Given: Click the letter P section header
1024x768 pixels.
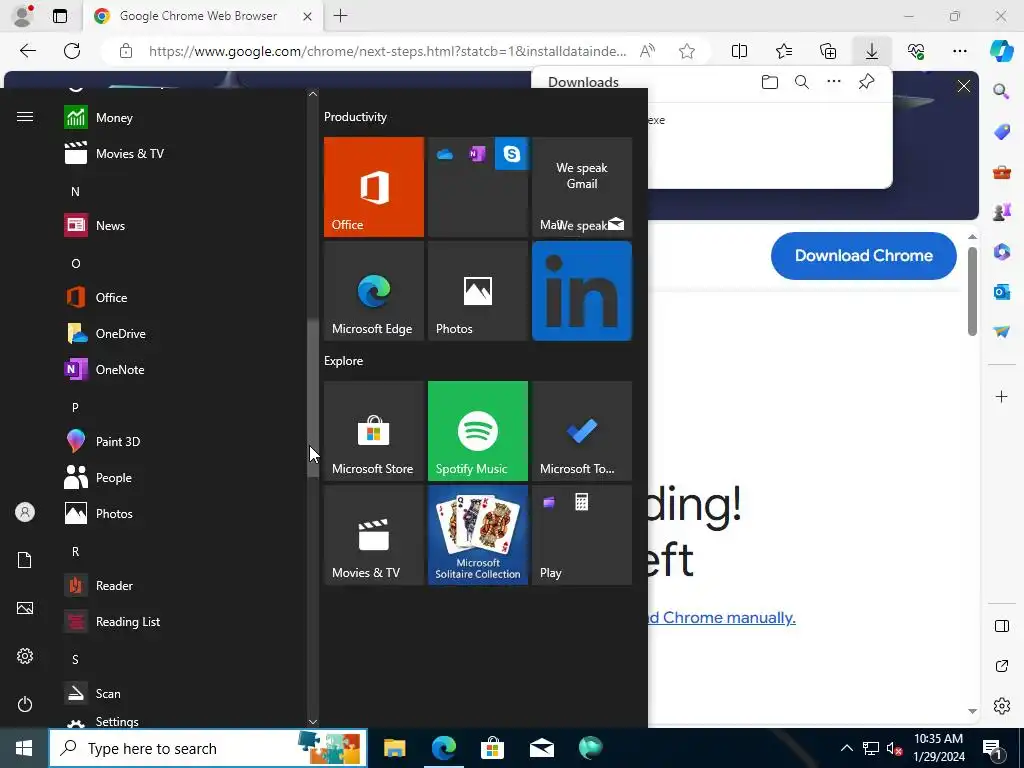Looking at the screenshot, I should [x=75, y=407].
